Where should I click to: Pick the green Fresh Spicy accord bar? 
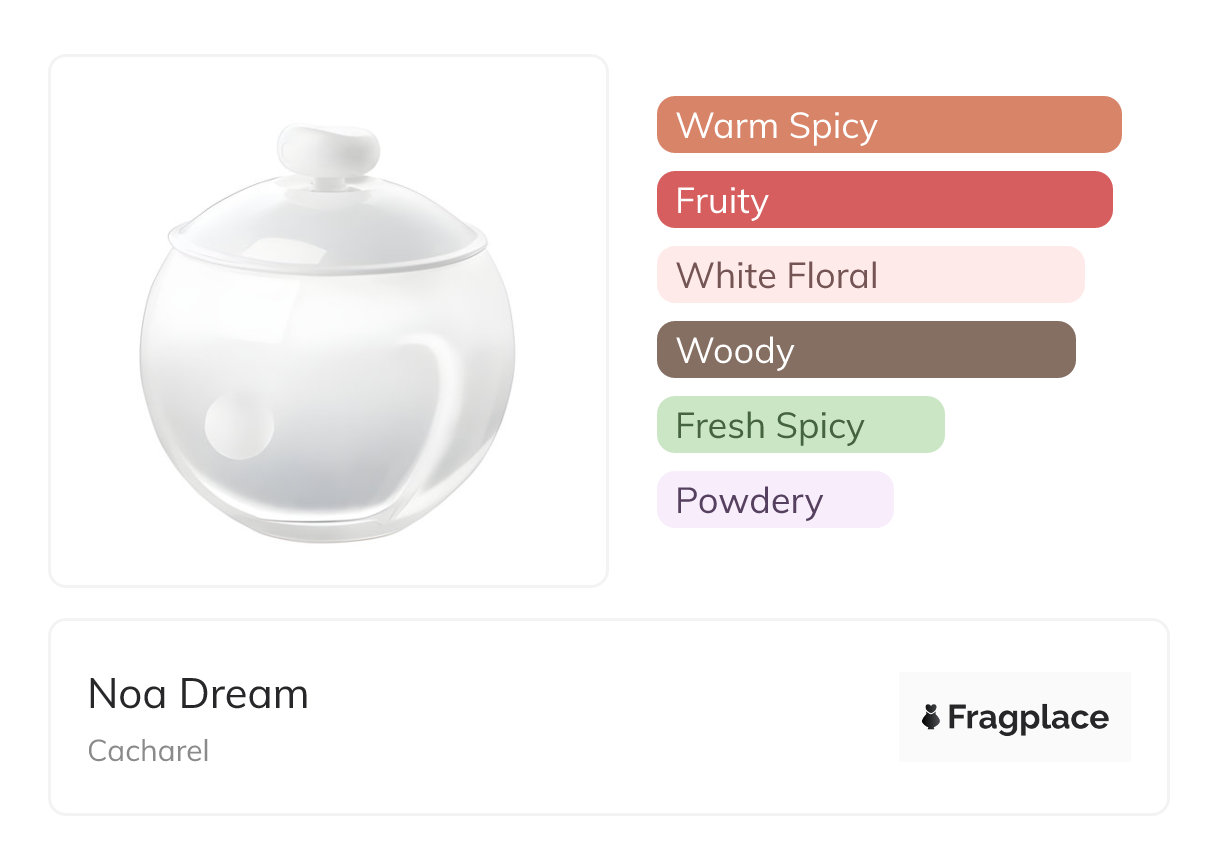click(800, 425)
